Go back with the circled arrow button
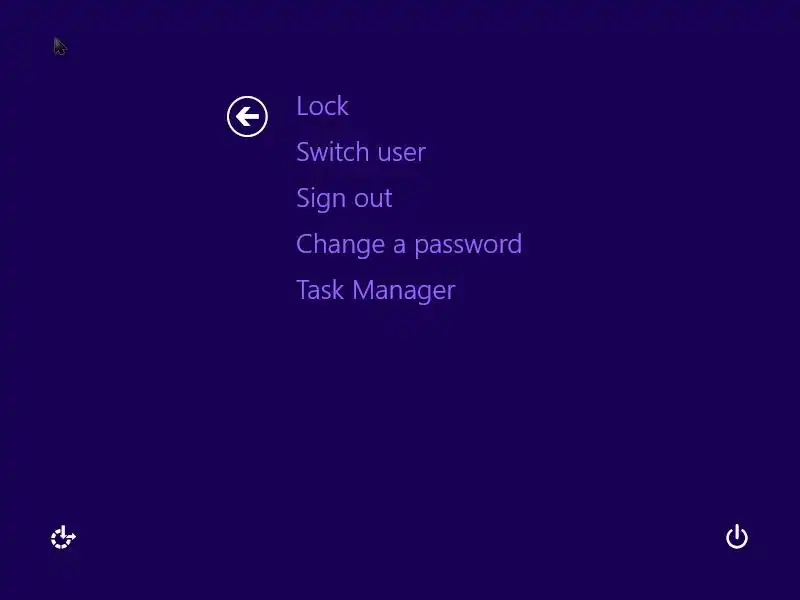The width and height of the screenshot is (800, 600). 247,116
